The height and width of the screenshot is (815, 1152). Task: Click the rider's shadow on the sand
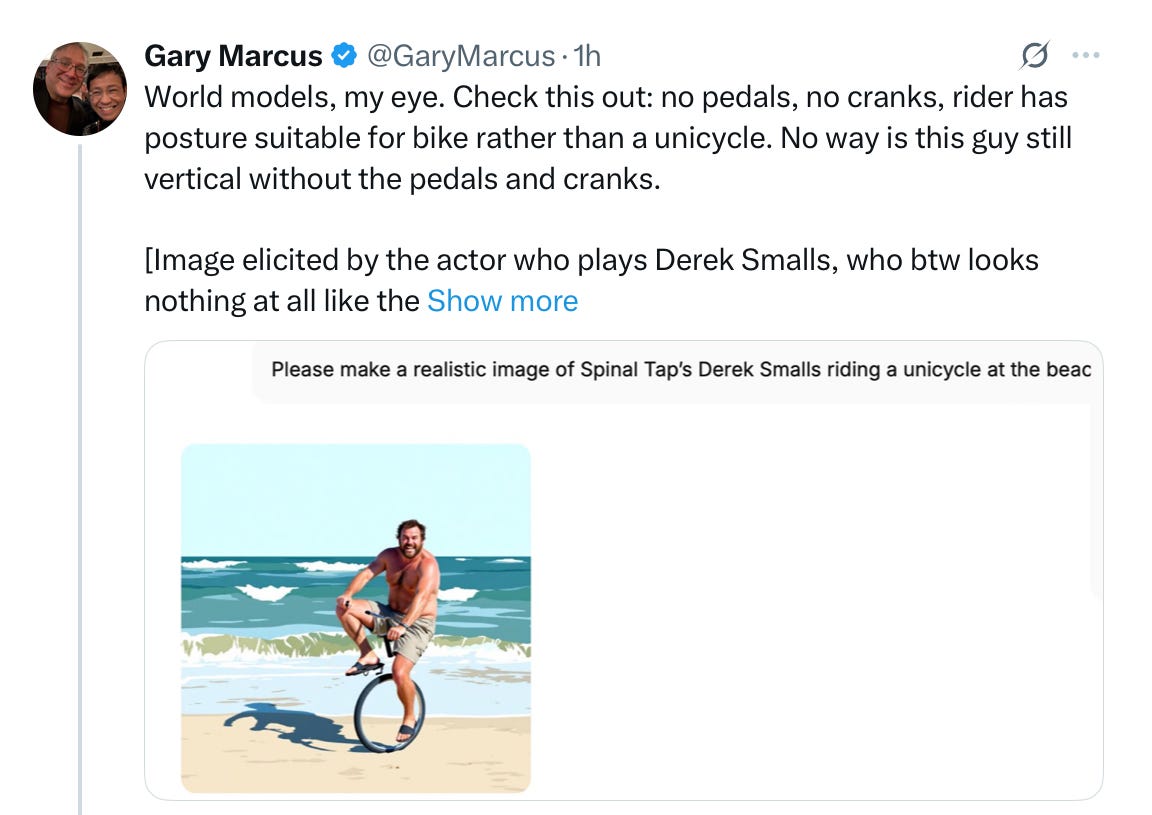(280, 725)
